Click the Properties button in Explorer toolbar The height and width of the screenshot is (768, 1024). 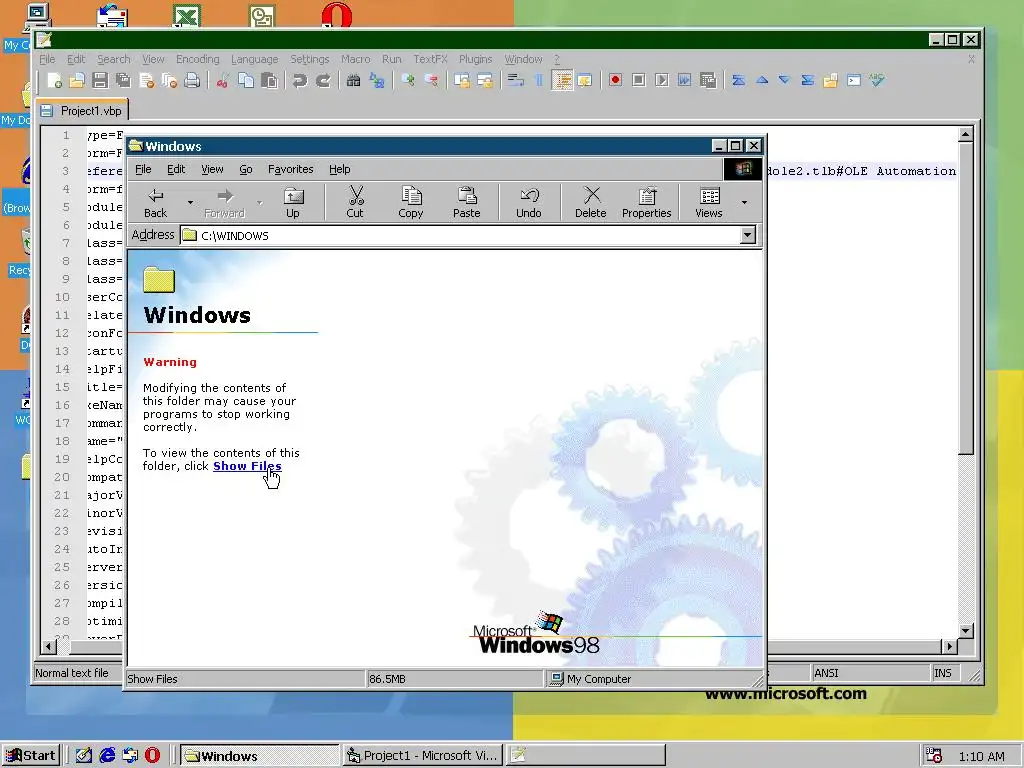tap(647, 202)
